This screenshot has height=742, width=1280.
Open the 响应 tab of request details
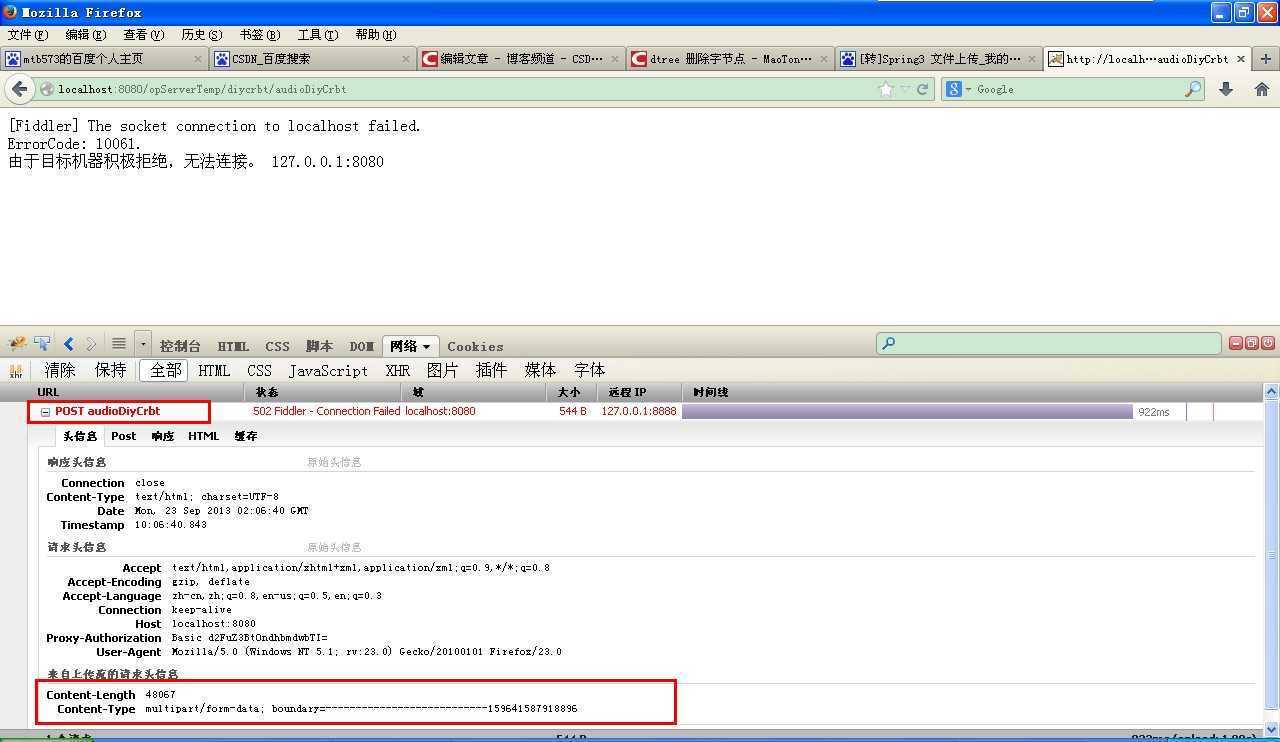point(162,436)
